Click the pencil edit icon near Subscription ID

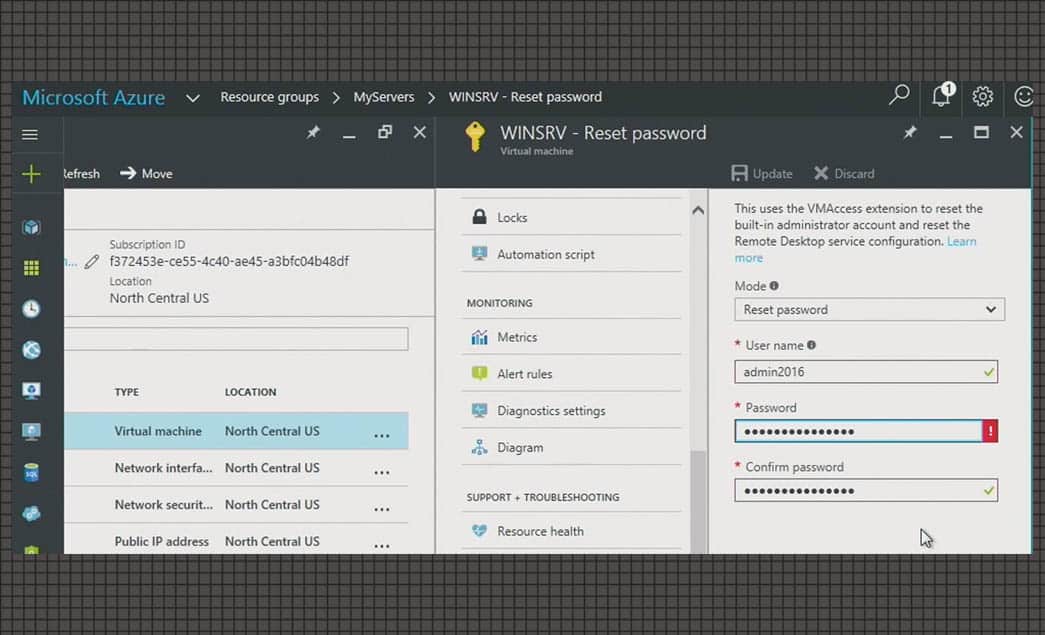tap(92, 262)
